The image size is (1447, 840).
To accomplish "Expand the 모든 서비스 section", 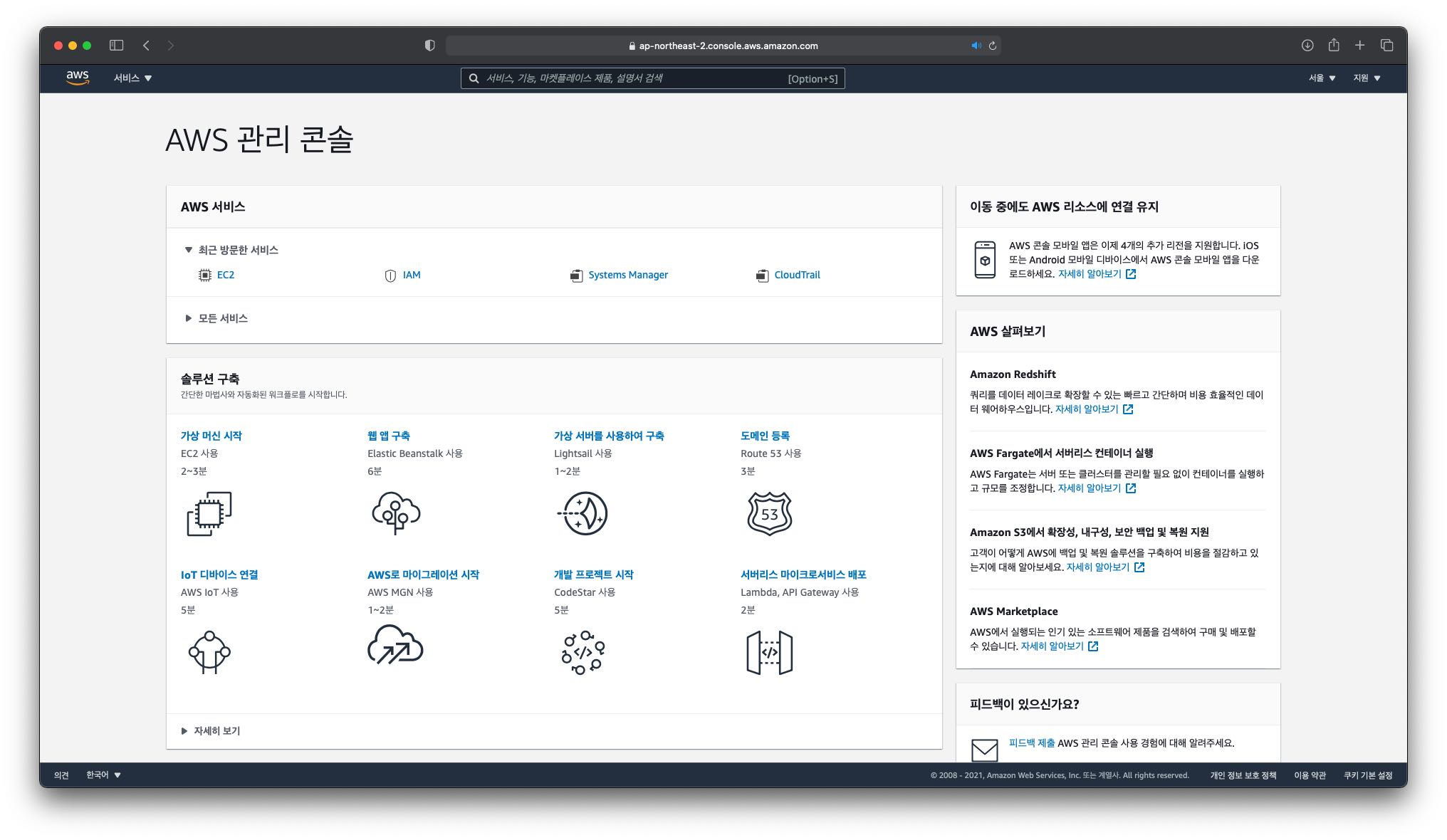I will 216,318.
